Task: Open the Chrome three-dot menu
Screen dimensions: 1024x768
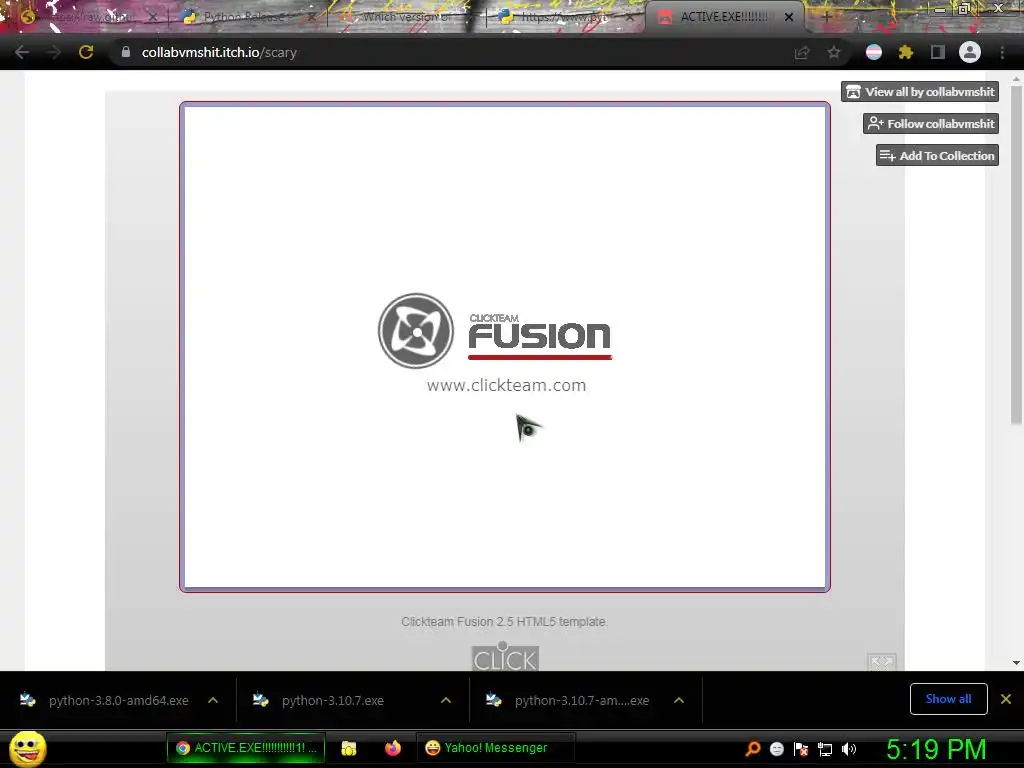Action: [x=1002, y=52]
